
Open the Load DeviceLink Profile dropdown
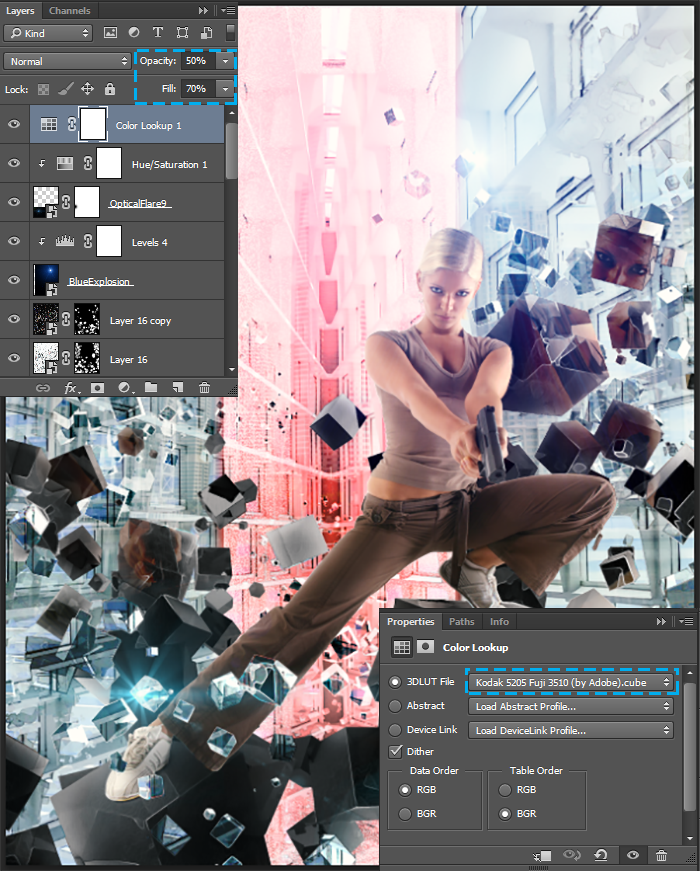point(571,730)
